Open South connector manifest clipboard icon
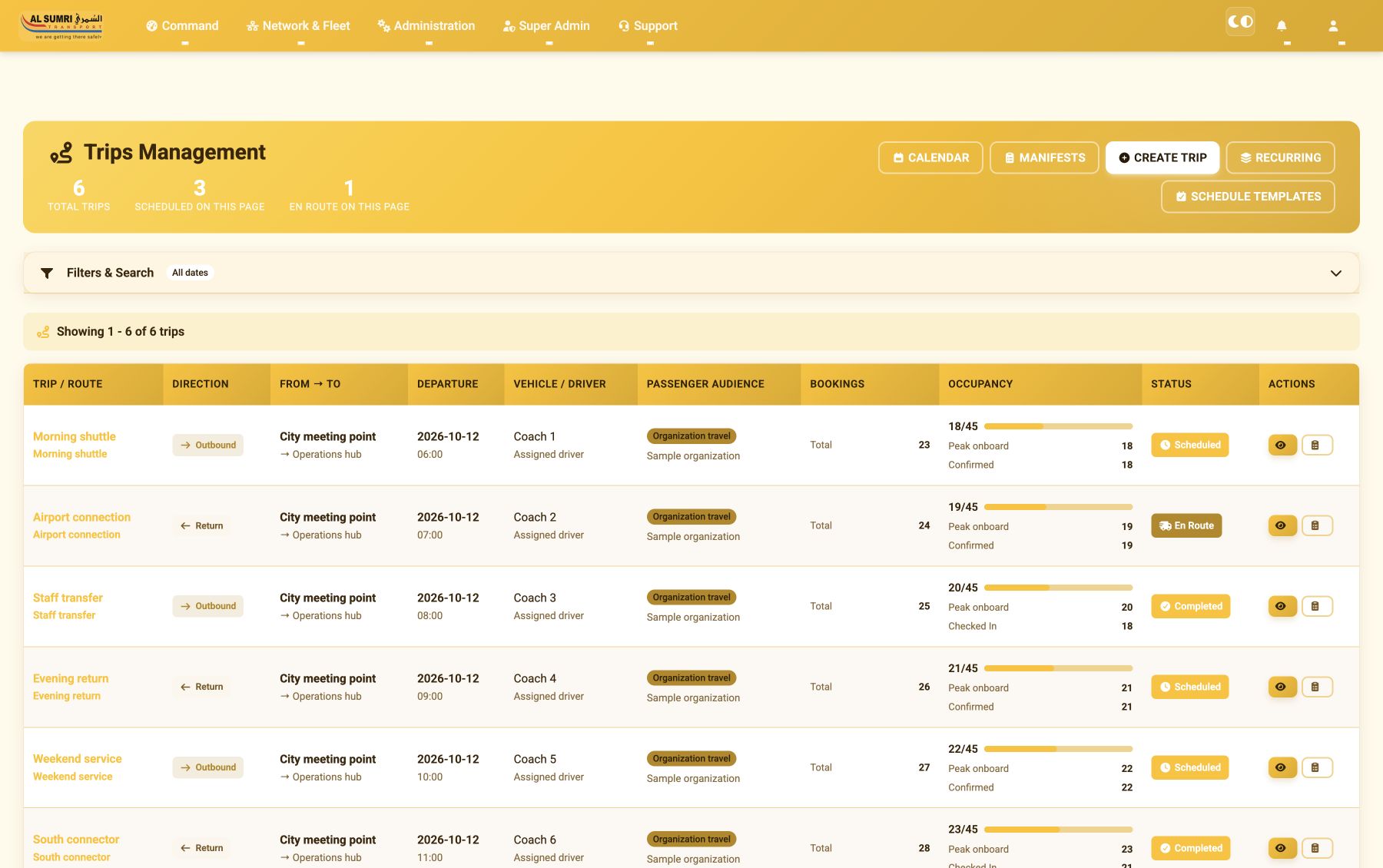Image resolution: width=1383 pixels, height=868 pixels. pos(1317,848)
